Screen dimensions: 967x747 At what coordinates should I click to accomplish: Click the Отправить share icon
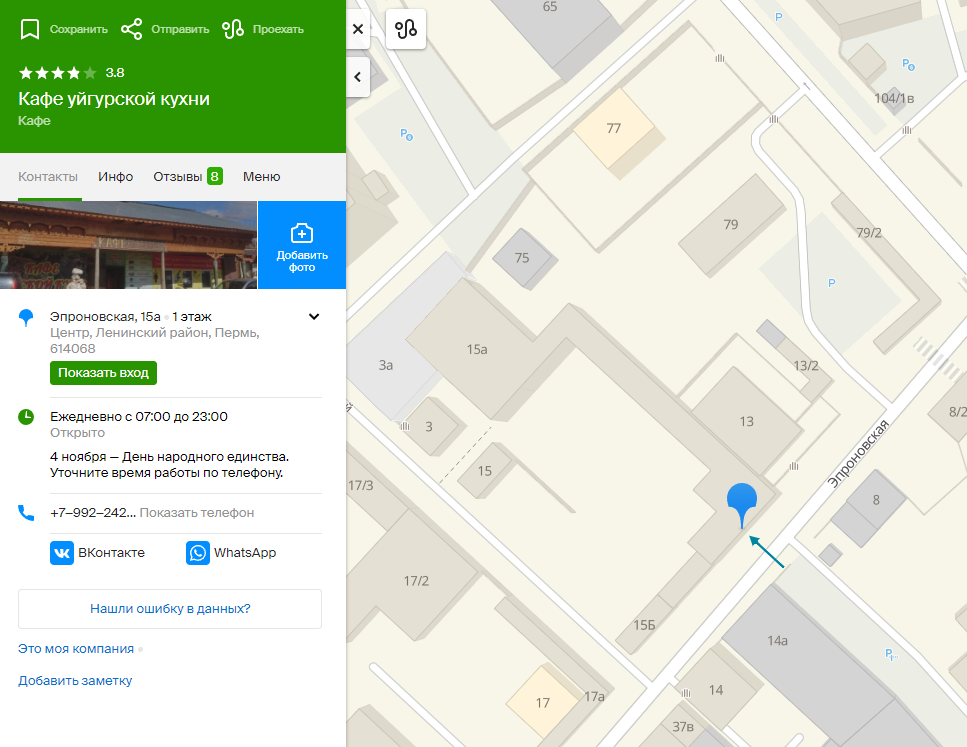pos(131,29)
